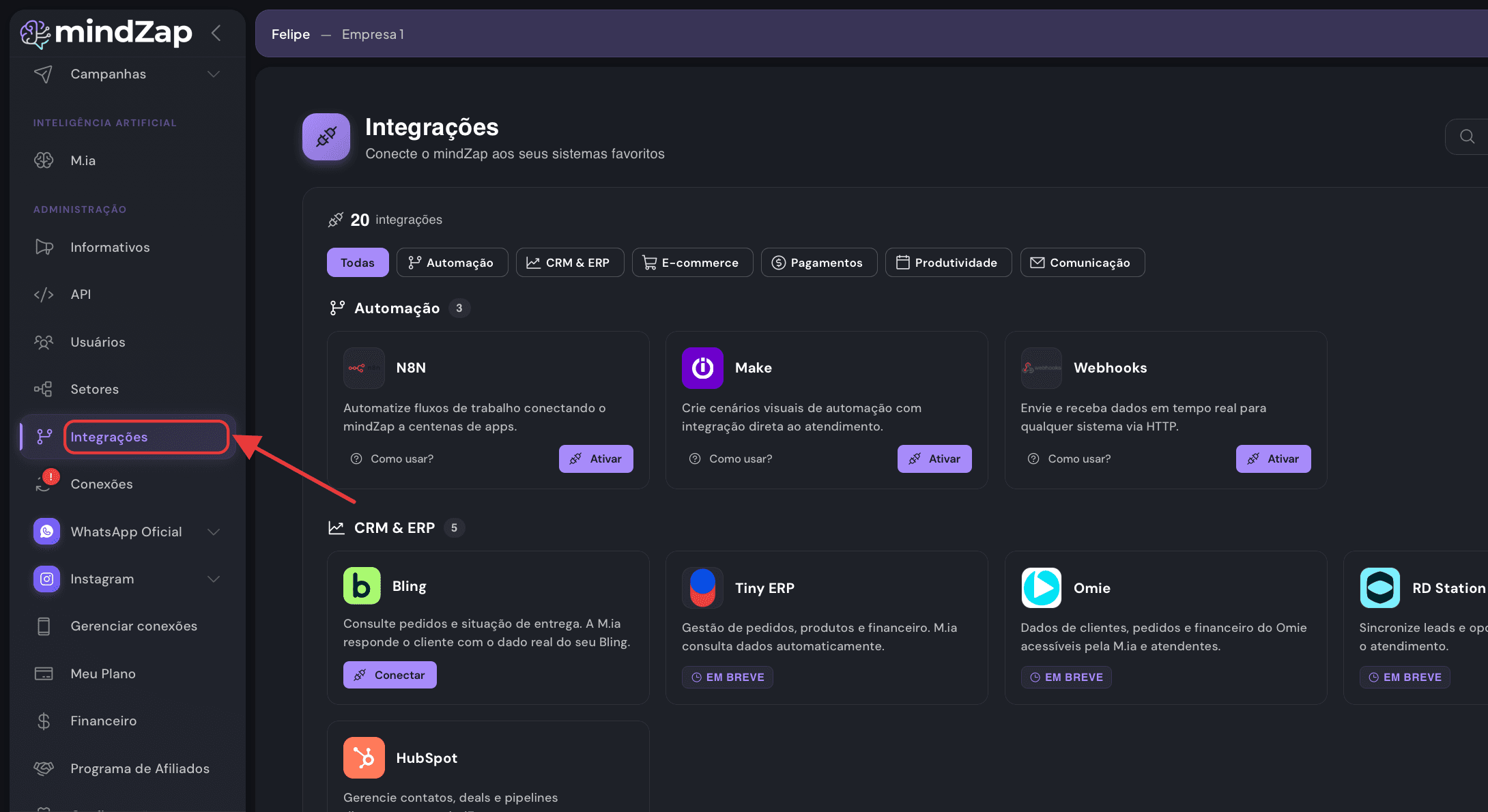Expand the WhatsApp Oficial submenu chevron
This screenshot has height=812, width=1488.
click(214, 532)
